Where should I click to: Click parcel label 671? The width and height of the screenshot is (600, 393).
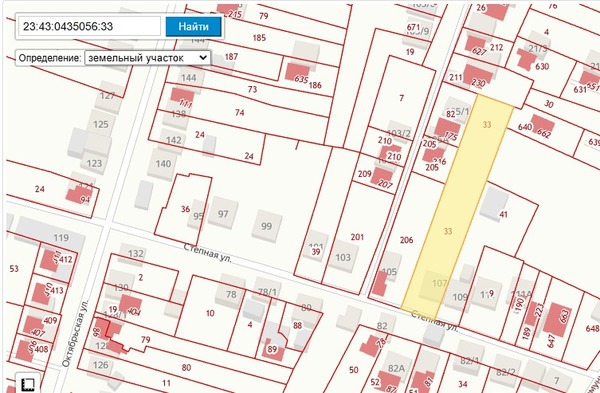point(413,27)
